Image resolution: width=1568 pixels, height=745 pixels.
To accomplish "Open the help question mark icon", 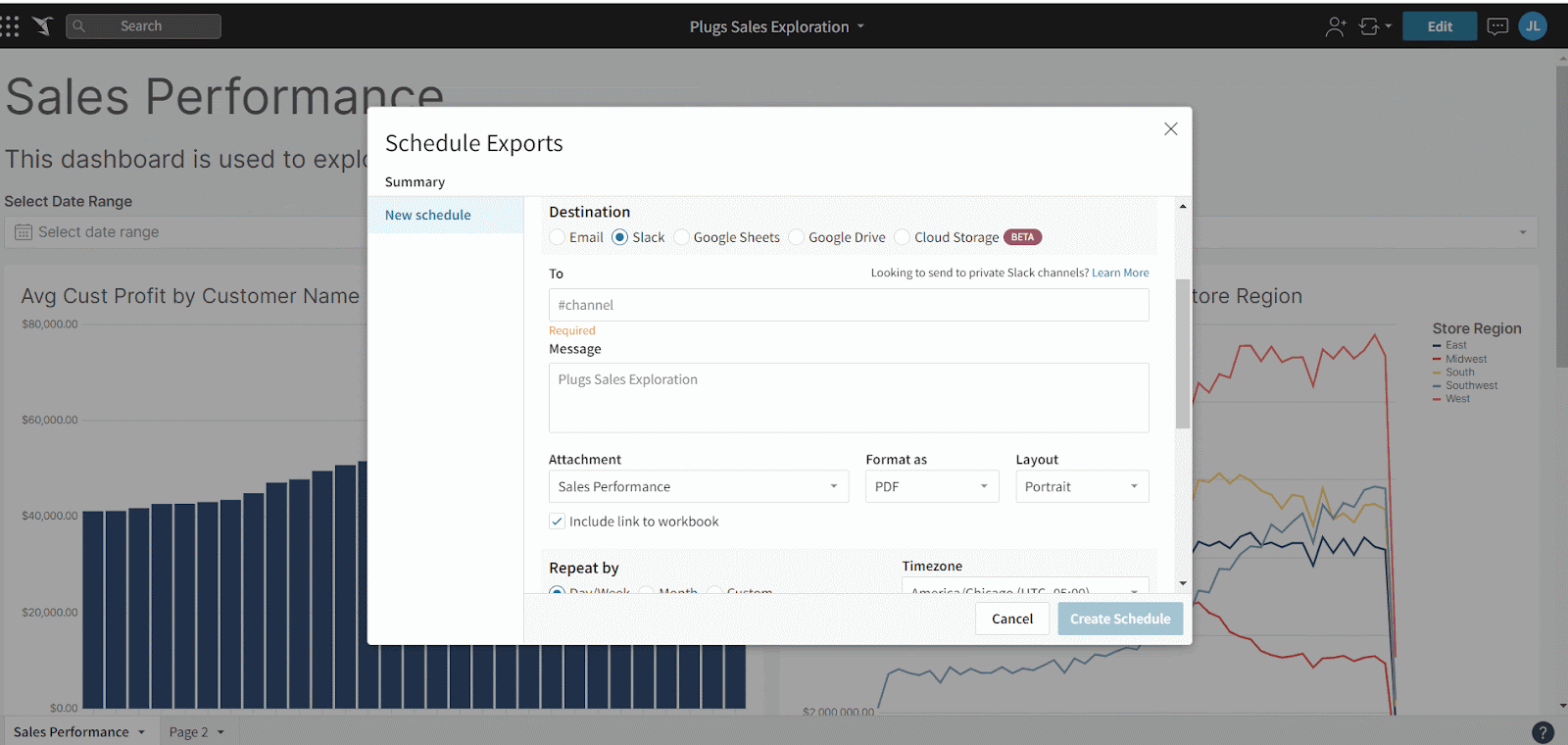I will 1543,732.
